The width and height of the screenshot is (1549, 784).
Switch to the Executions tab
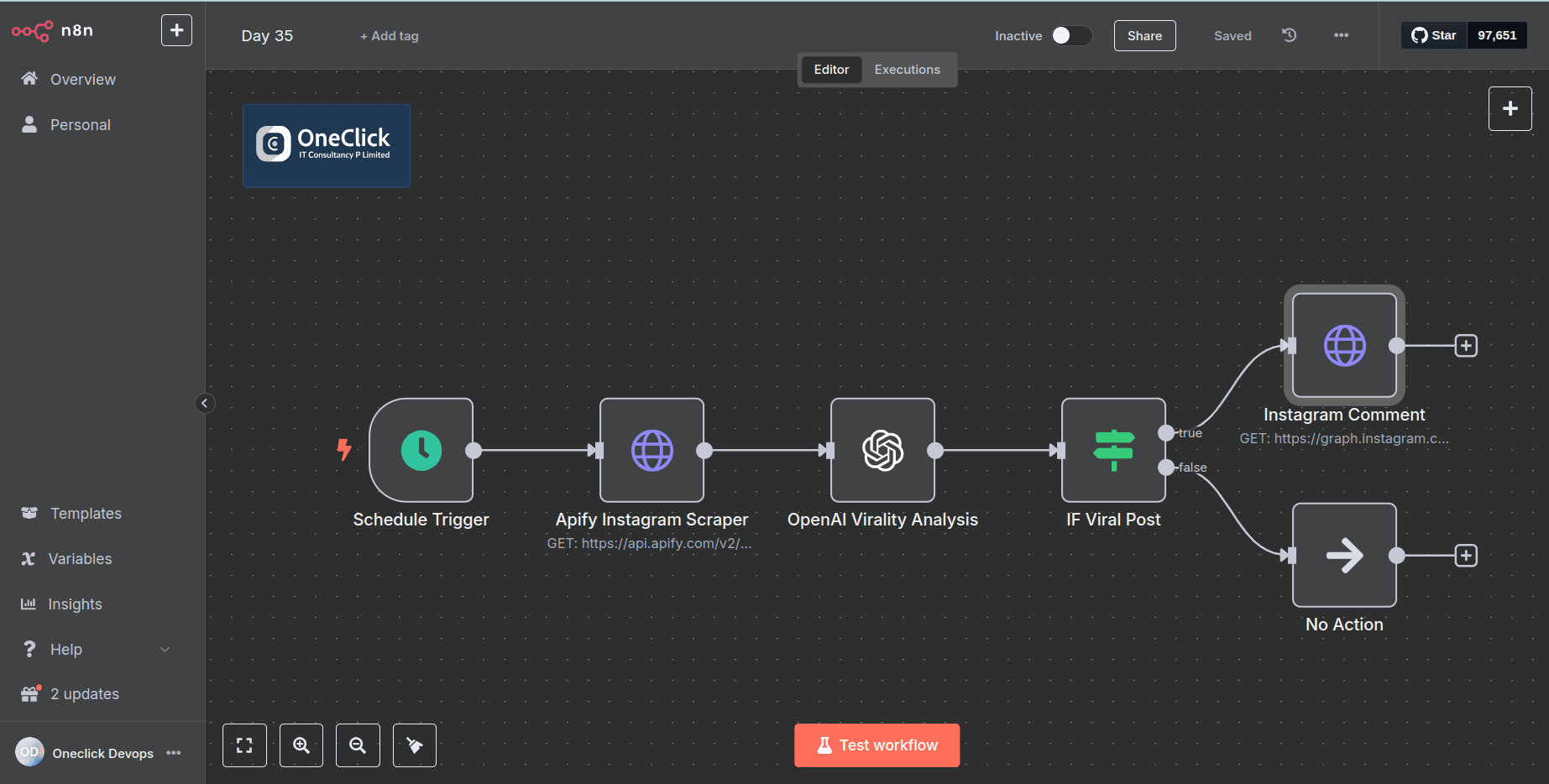907,70
